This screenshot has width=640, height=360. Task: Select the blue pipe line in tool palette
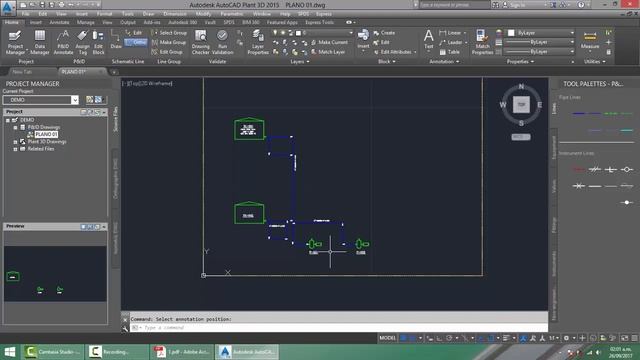click(x=579, y=113)
